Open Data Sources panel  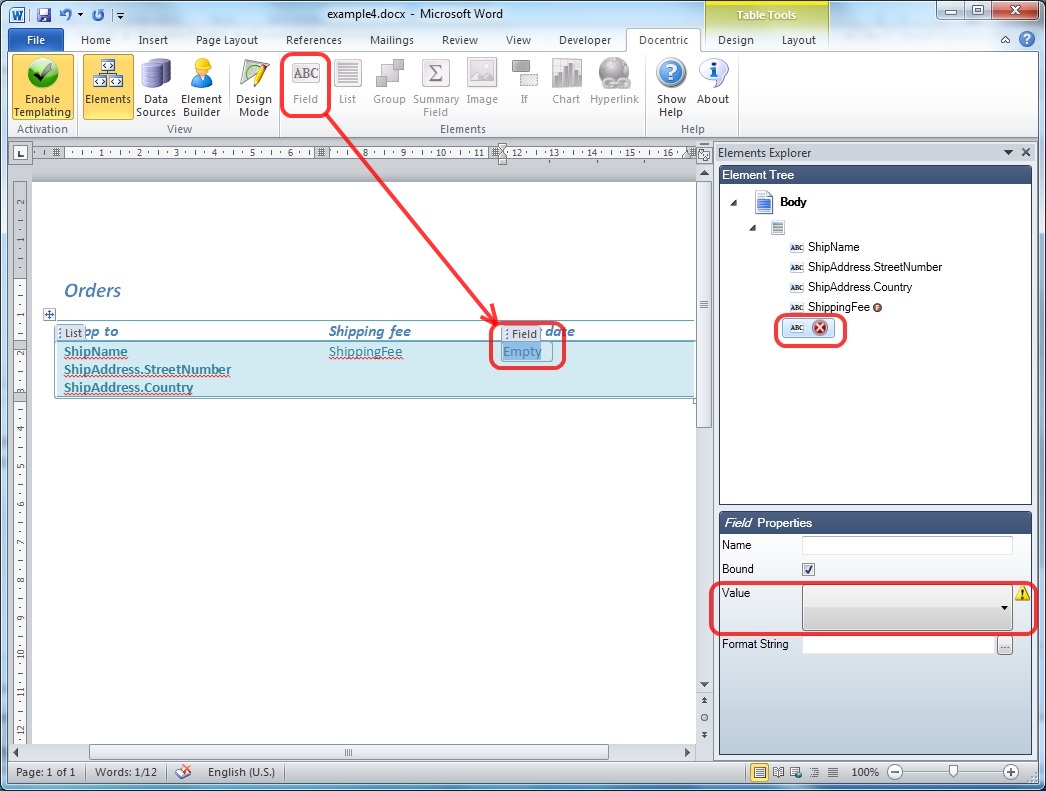click(x=155, y=87)
